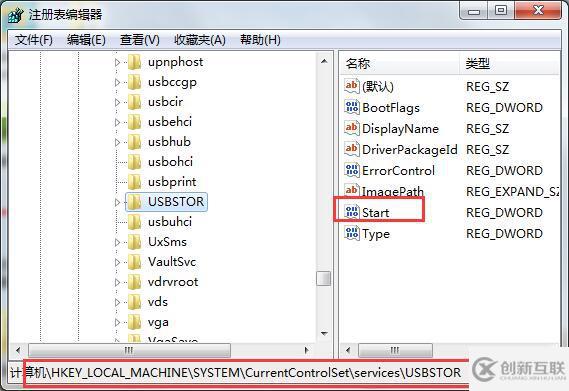Expand the vds tree node

(x=117, y=302)
